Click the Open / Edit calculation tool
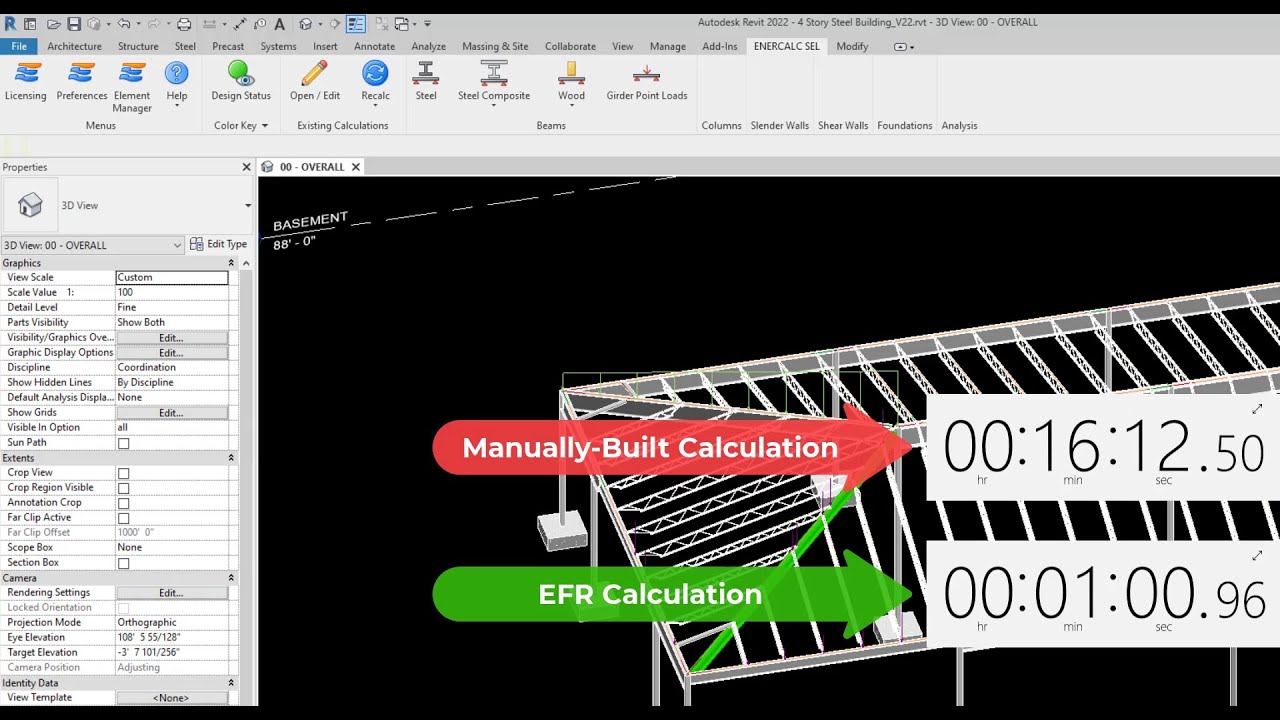 click(315, 82)
